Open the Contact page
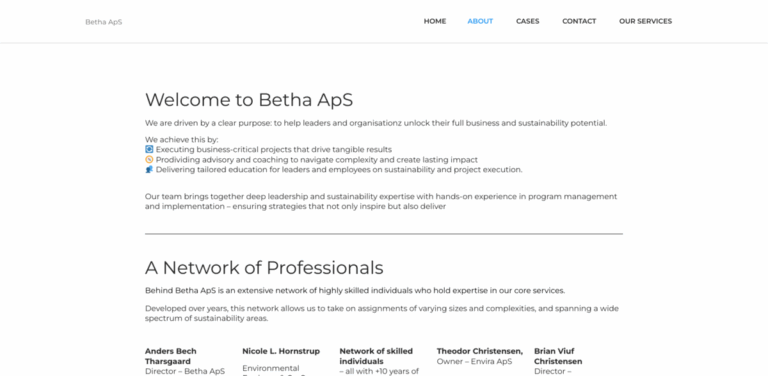The width and height of the screenshot is (768, 376). (579, 21)
